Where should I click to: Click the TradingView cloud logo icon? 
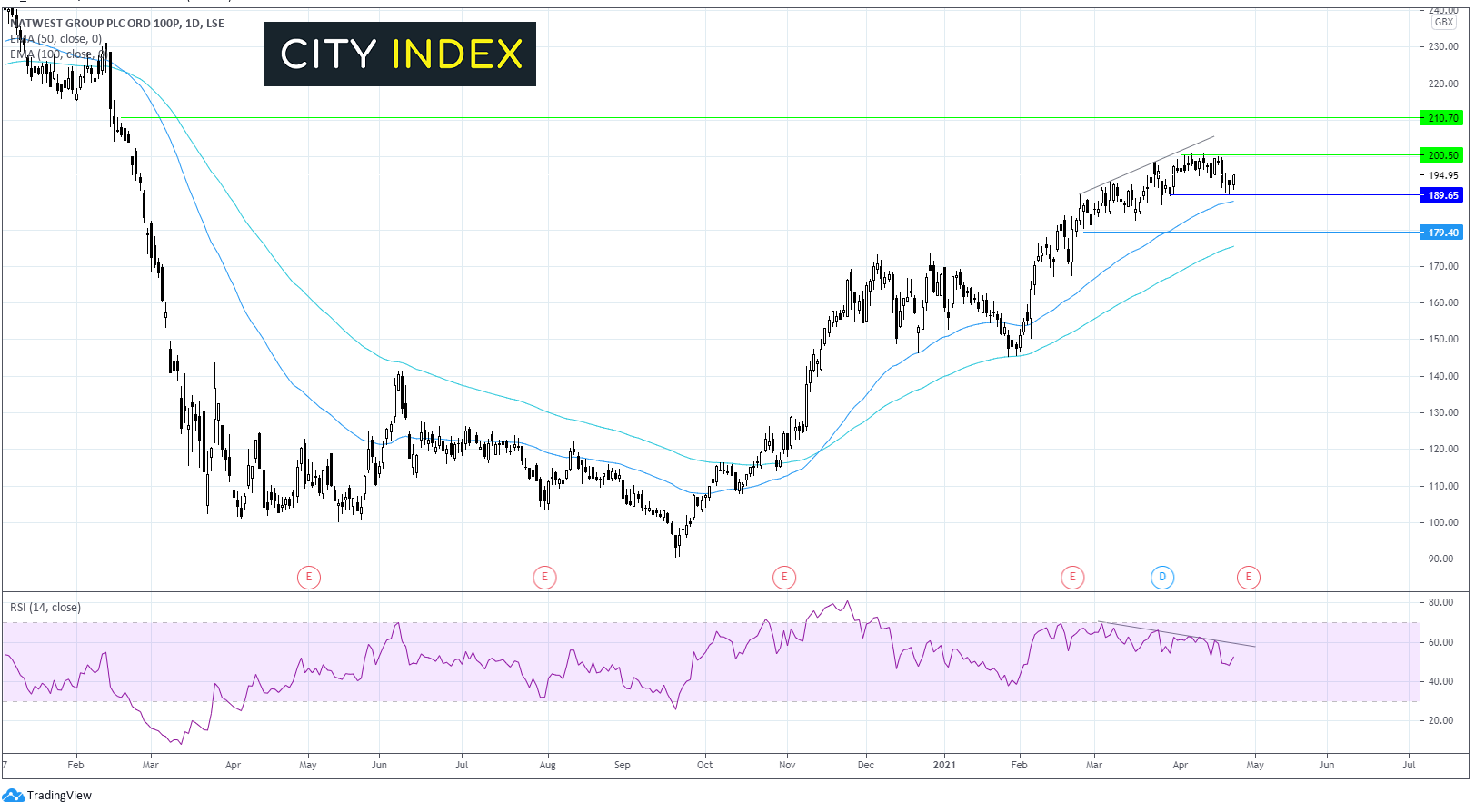[x=13, y=796]
